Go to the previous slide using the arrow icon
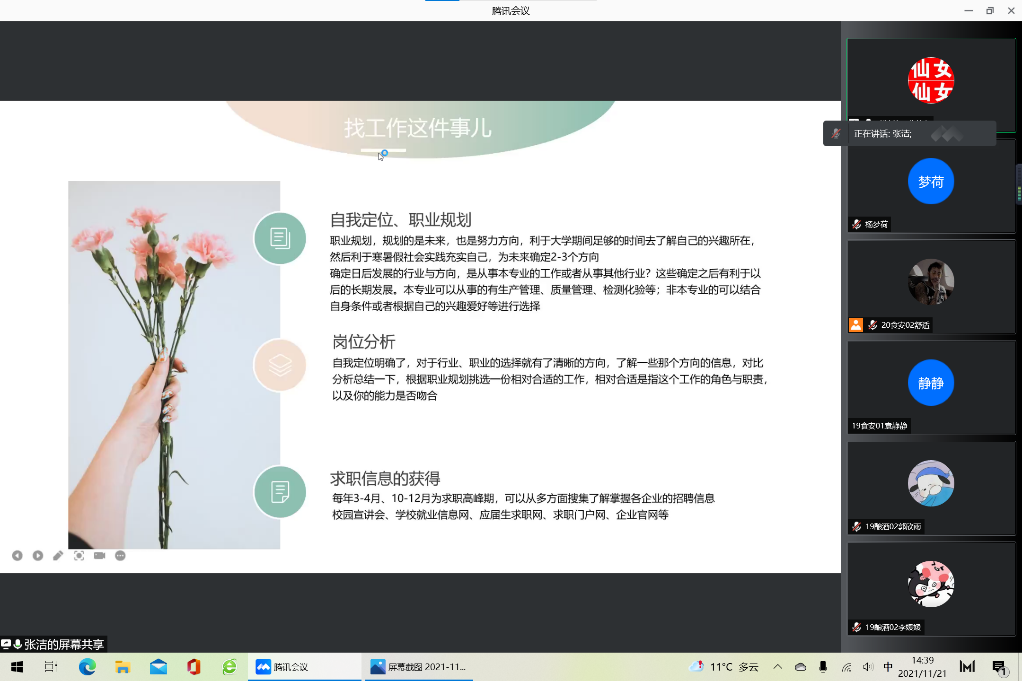Image resolution: width=1022 pixels, height=681 pixels. pyautogui.click(x=17, y=555)
